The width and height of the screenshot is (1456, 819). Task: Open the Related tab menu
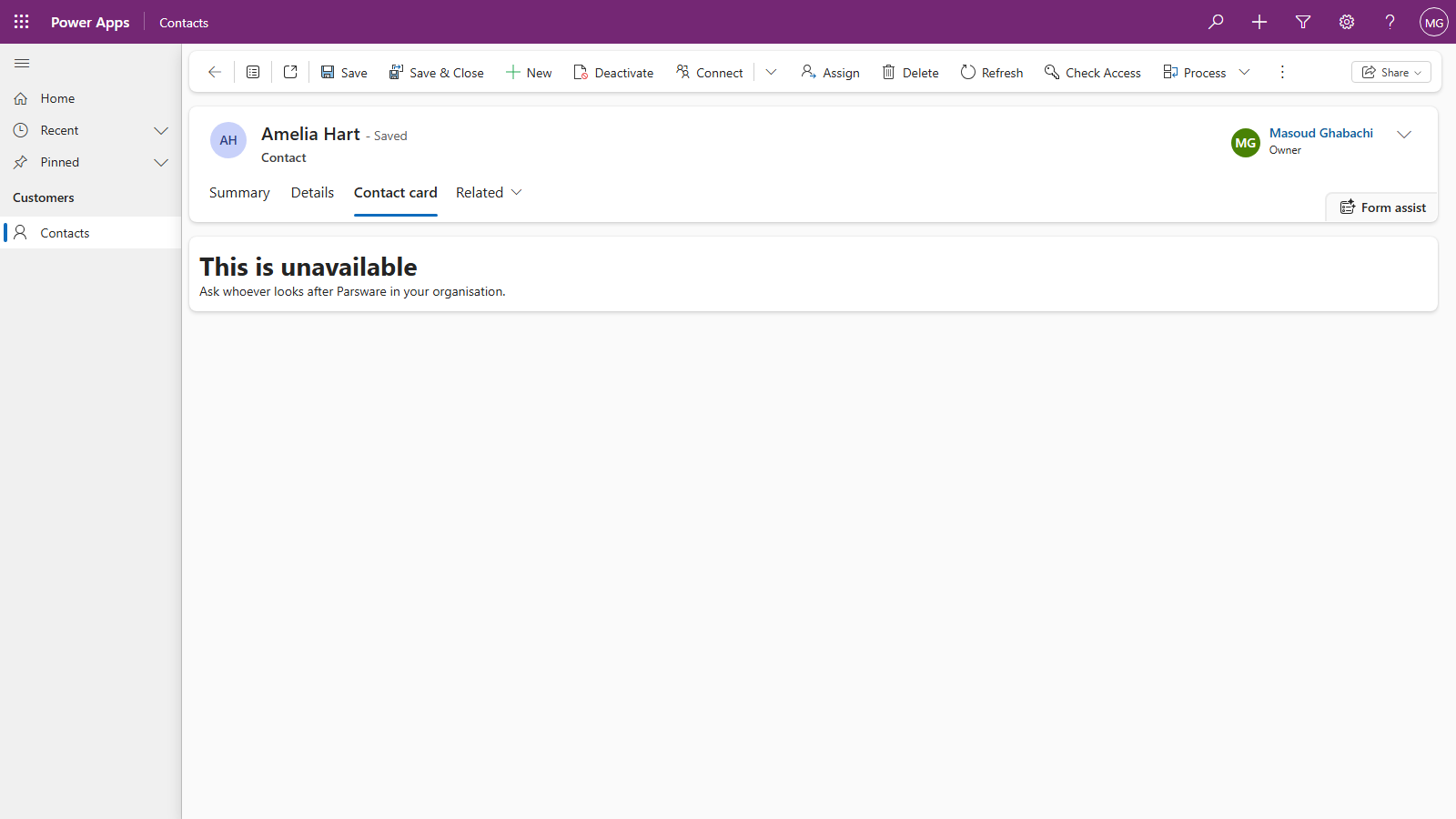[x=489, y=193]
